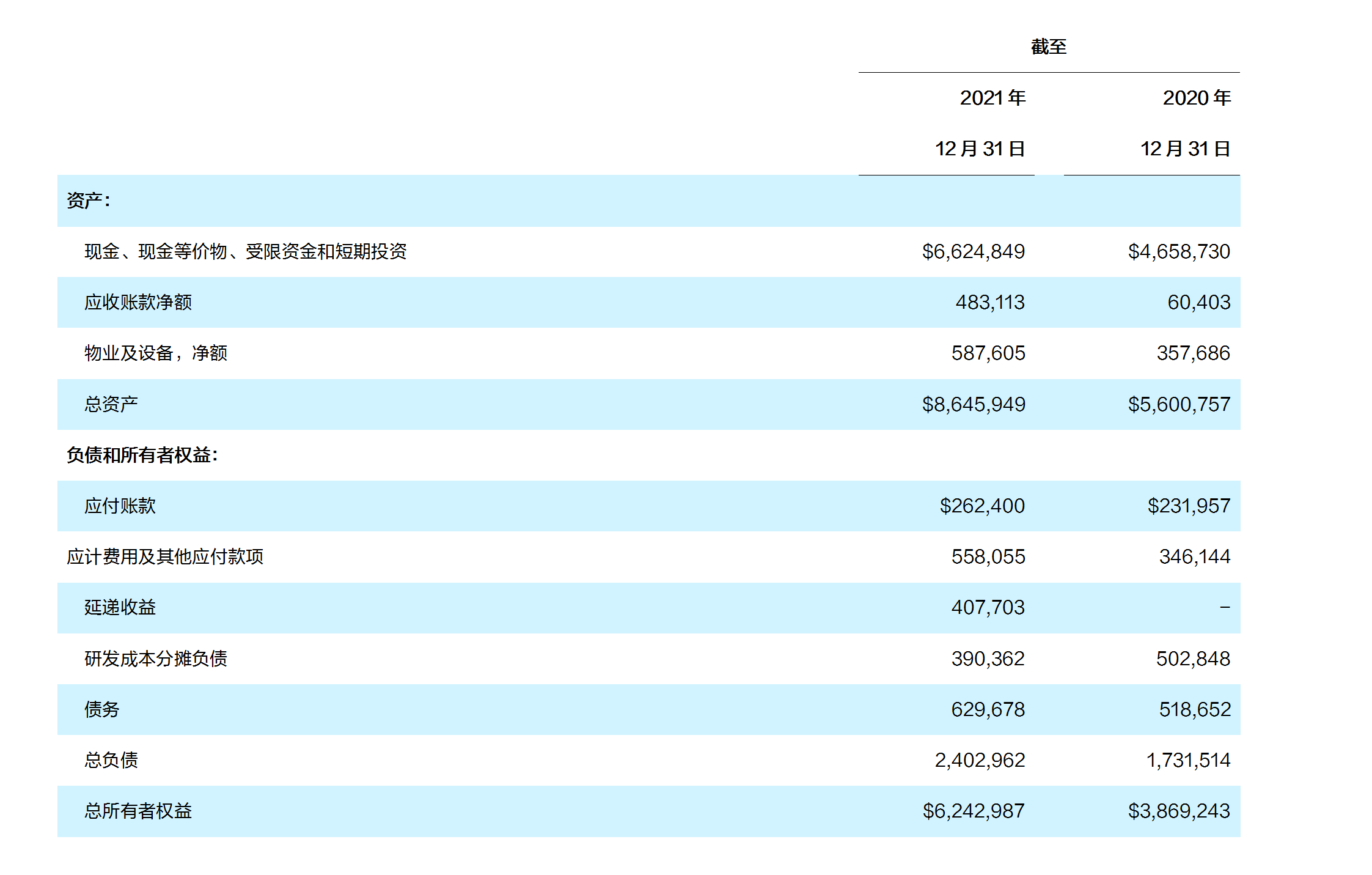Click value 357,686
Screen dimensions: 1372x875
1193,353
